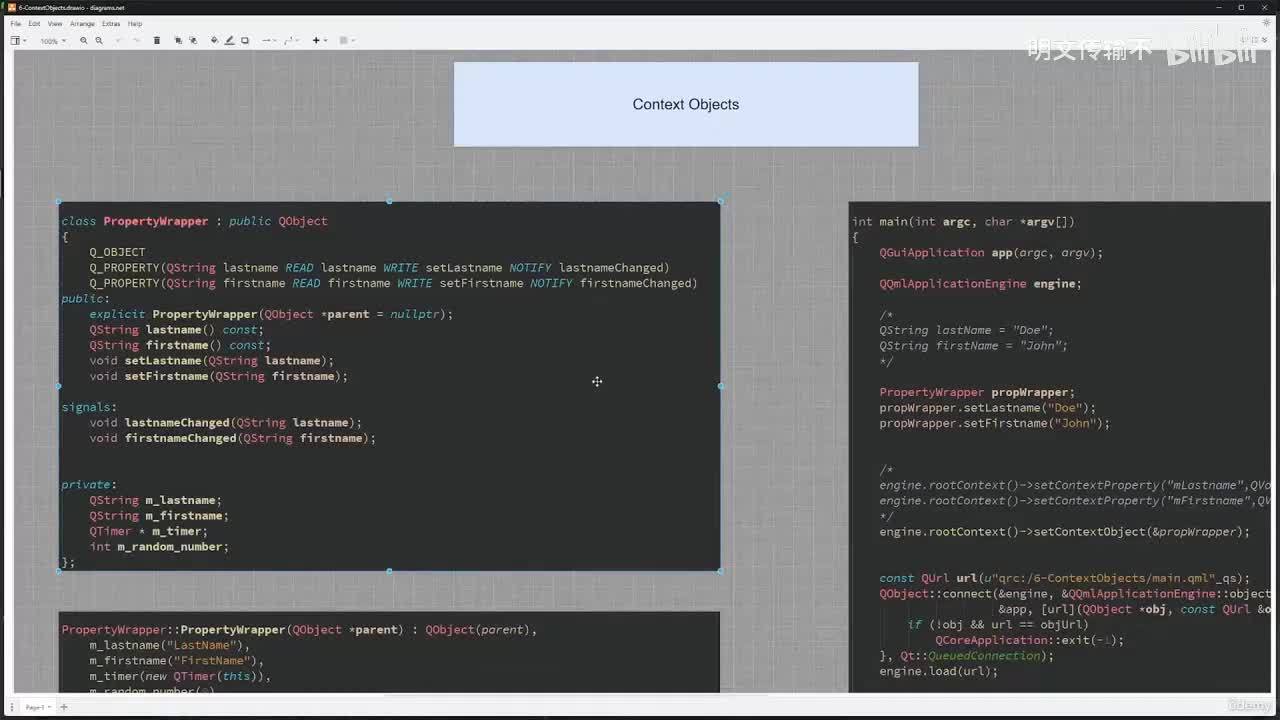This screenshot has width=1280, height=720.
Task: Open the Connection arrow style dropdown
Action: coord(268,41)
